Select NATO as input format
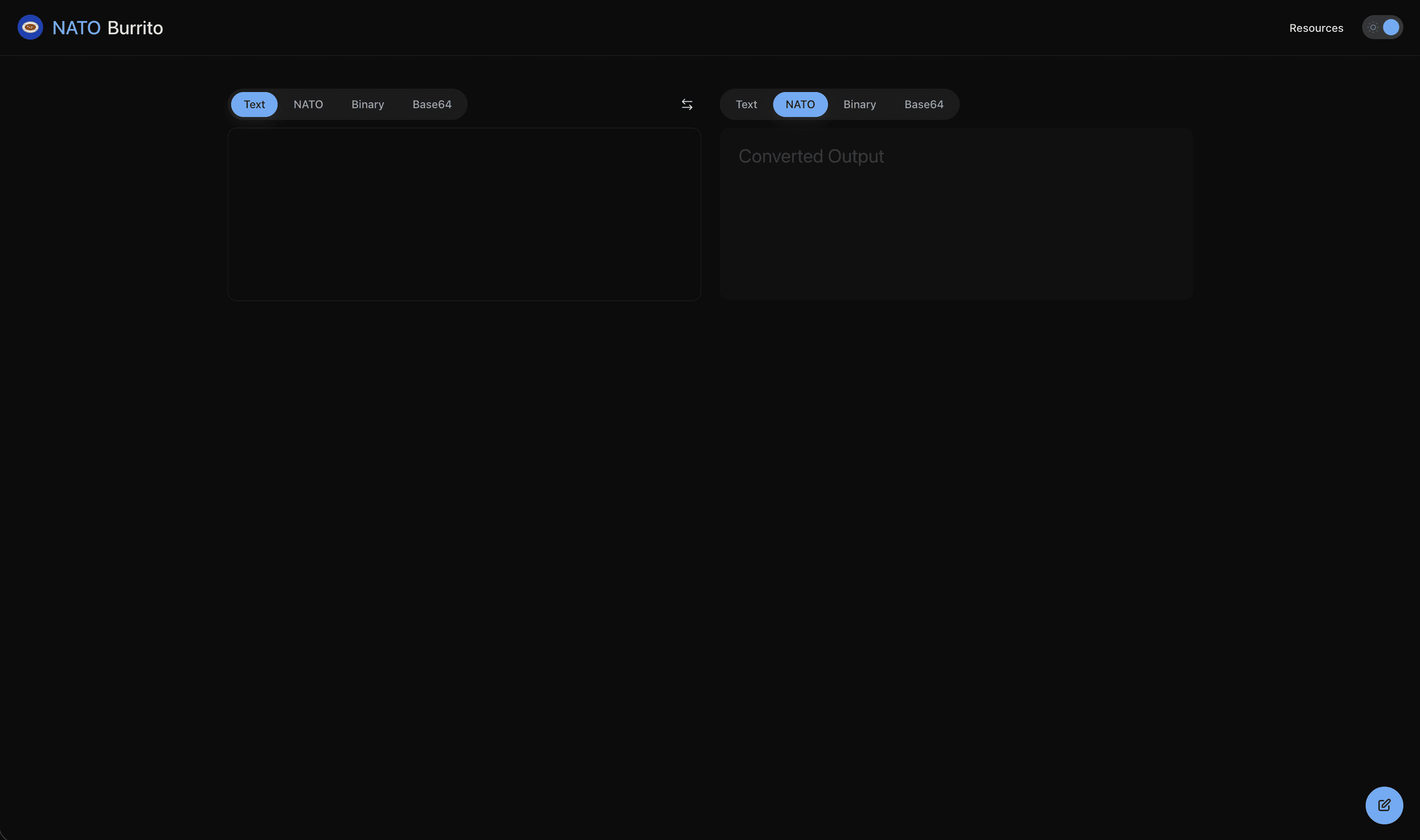The width and height of the screenshot is (1420, 840). coord(308,104)
